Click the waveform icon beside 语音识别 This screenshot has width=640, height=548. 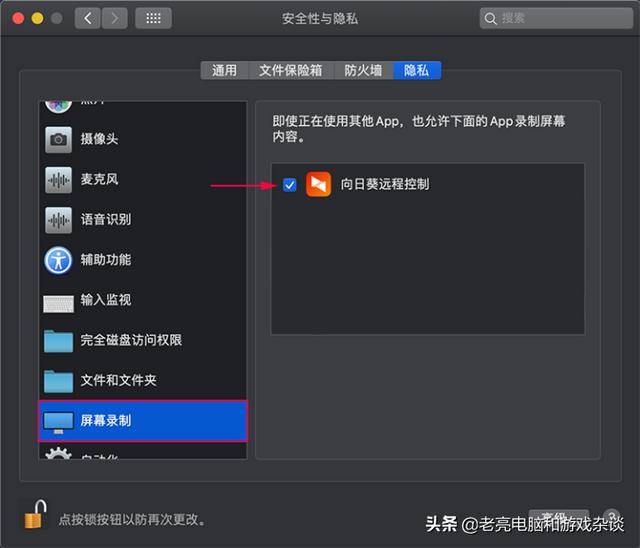pos(58,220)
